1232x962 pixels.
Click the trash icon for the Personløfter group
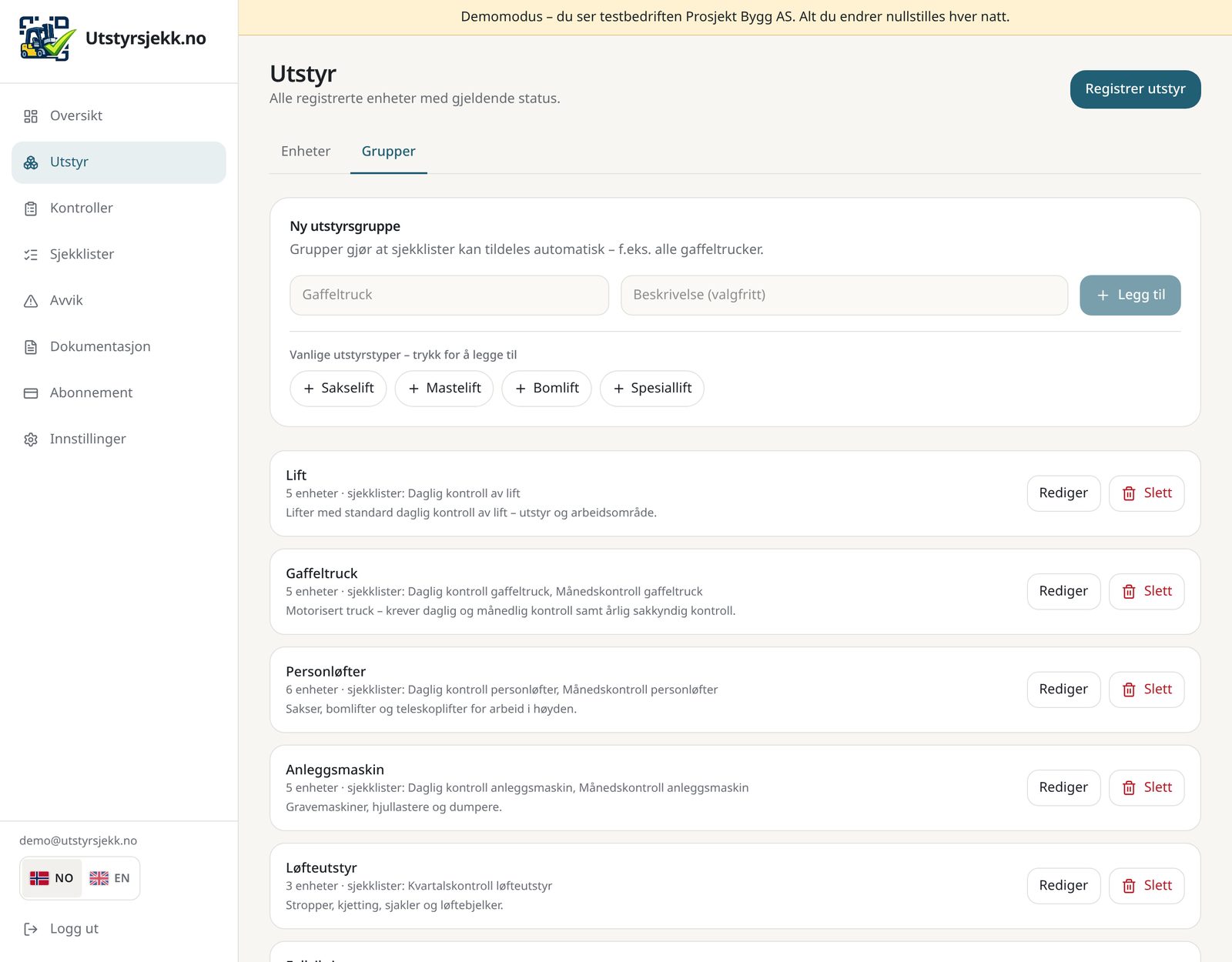tap(1129, 690)
